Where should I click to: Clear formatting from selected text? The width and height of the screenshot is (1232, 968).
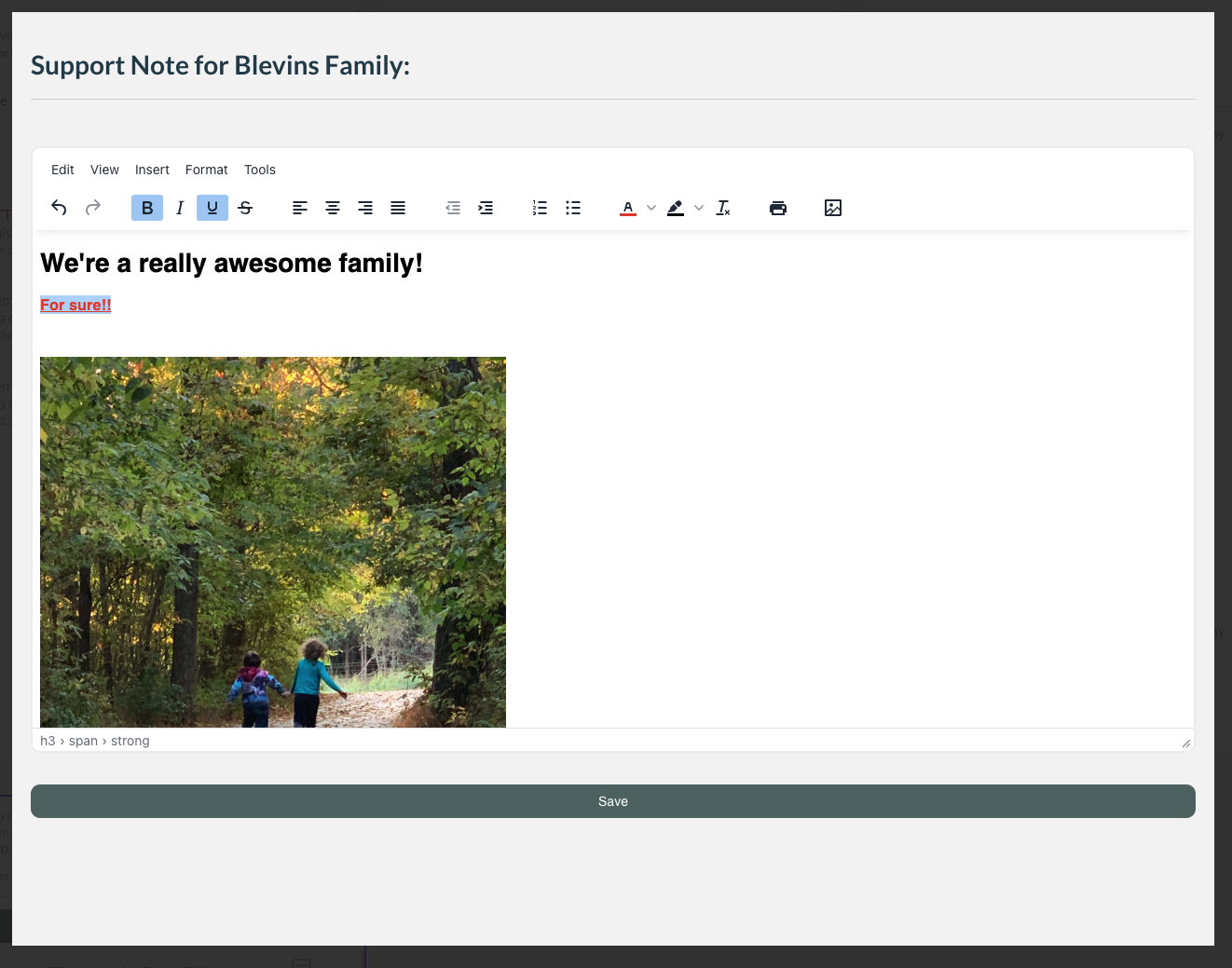point(723,208)
